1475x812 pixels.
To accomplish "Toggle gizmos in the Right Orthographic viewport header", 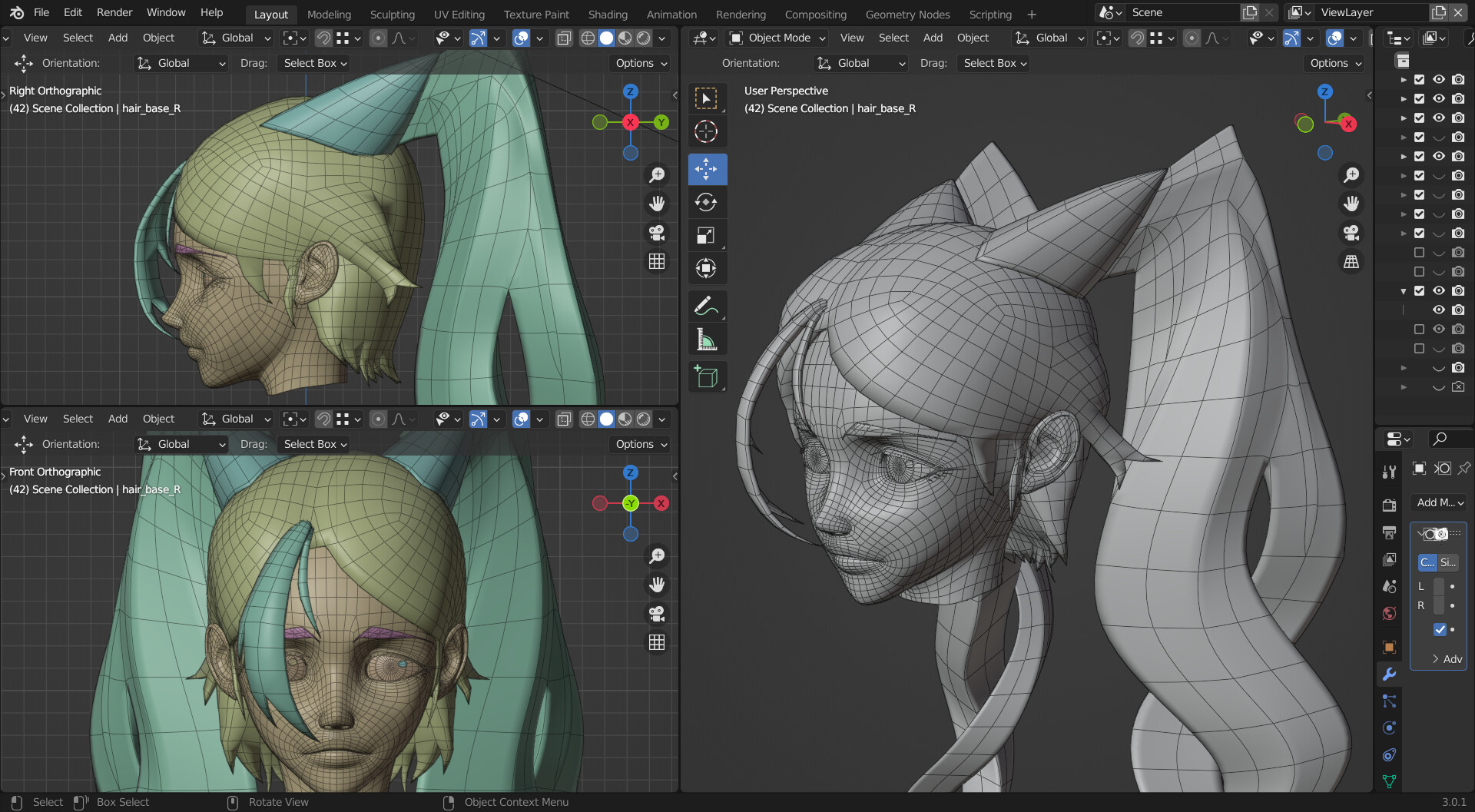I will click(478, 38).
